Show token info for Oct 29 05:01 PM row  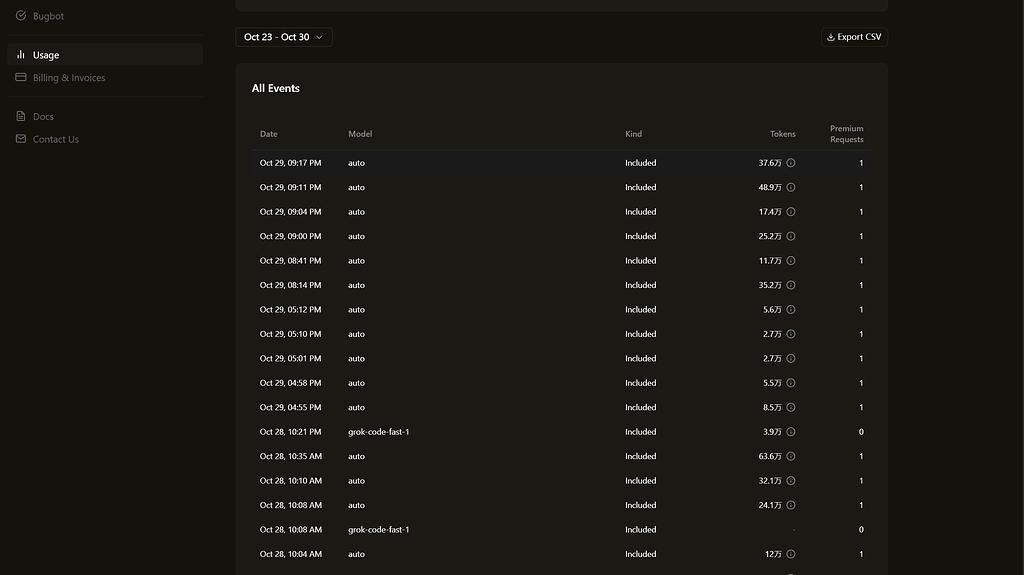pyautogui.click(x=790, y=358)
